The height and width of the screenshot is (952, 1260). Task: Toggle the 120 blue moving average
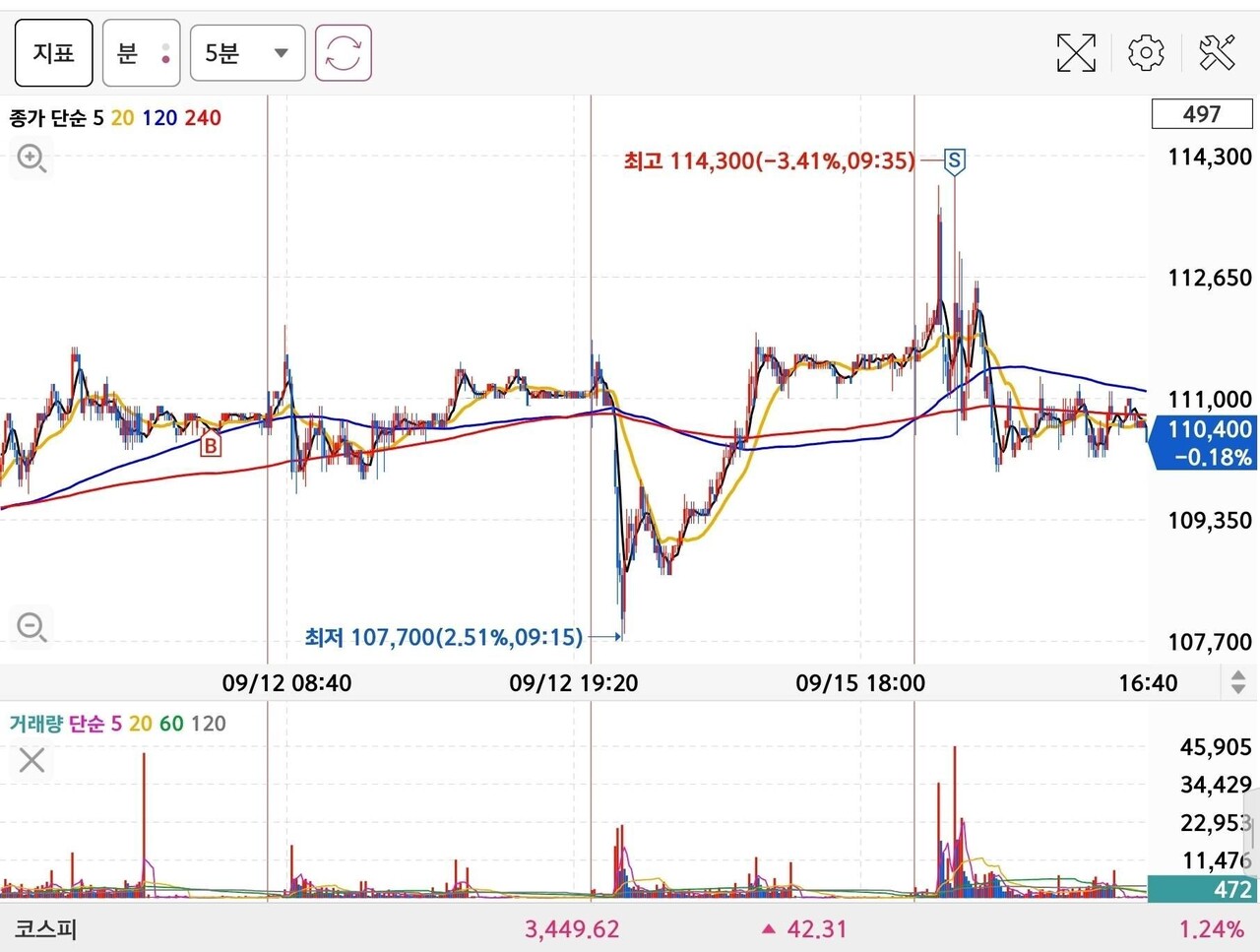click(x=159, y=118)
